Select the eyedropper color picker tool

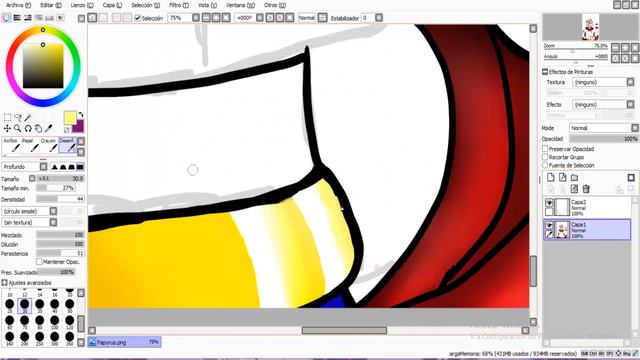(49, 128)
